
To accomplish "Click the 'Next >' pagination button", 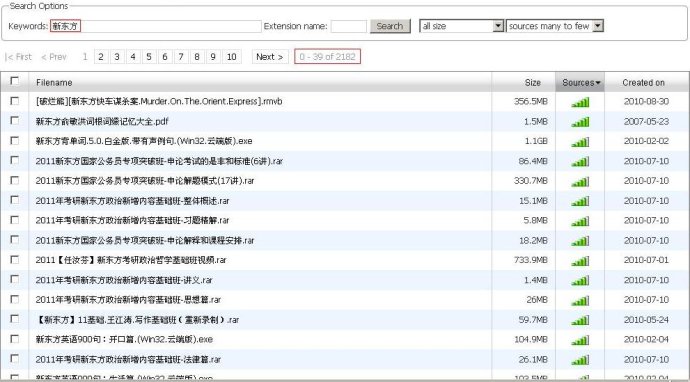I will pos(270,57).
